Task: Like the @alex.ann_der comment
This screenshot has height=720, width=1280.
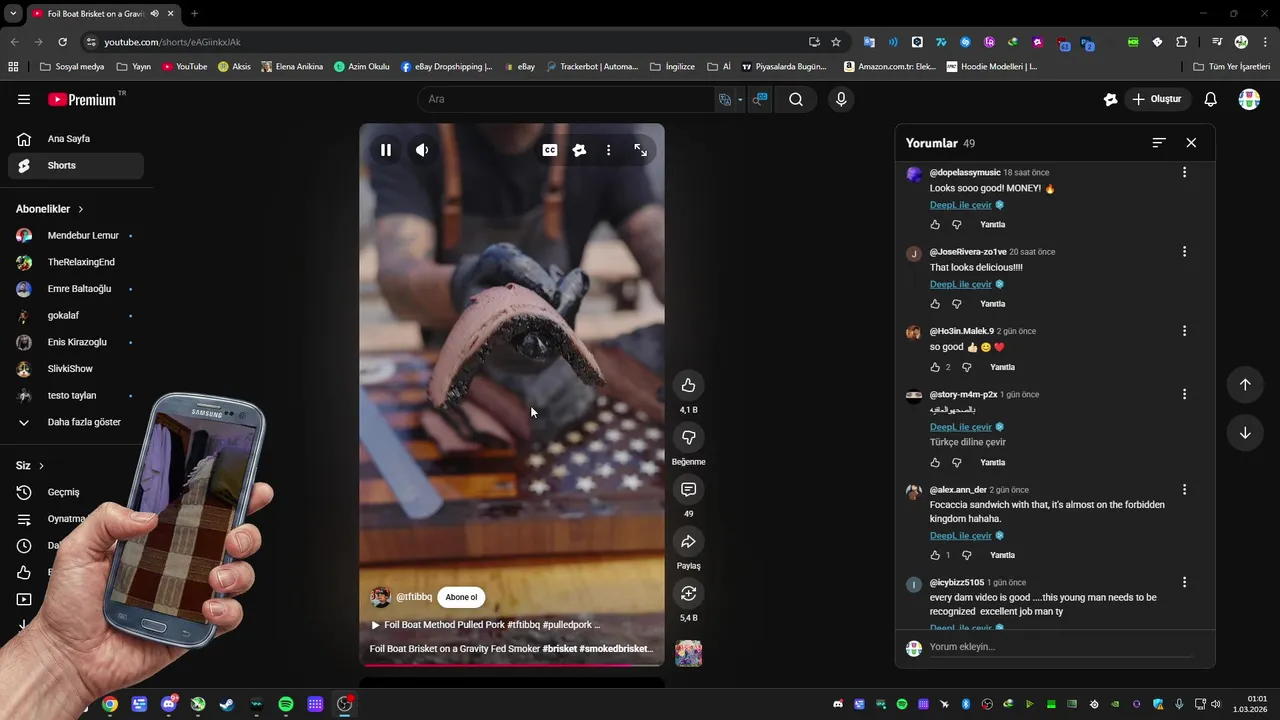Action: click(x=935, y=555)
